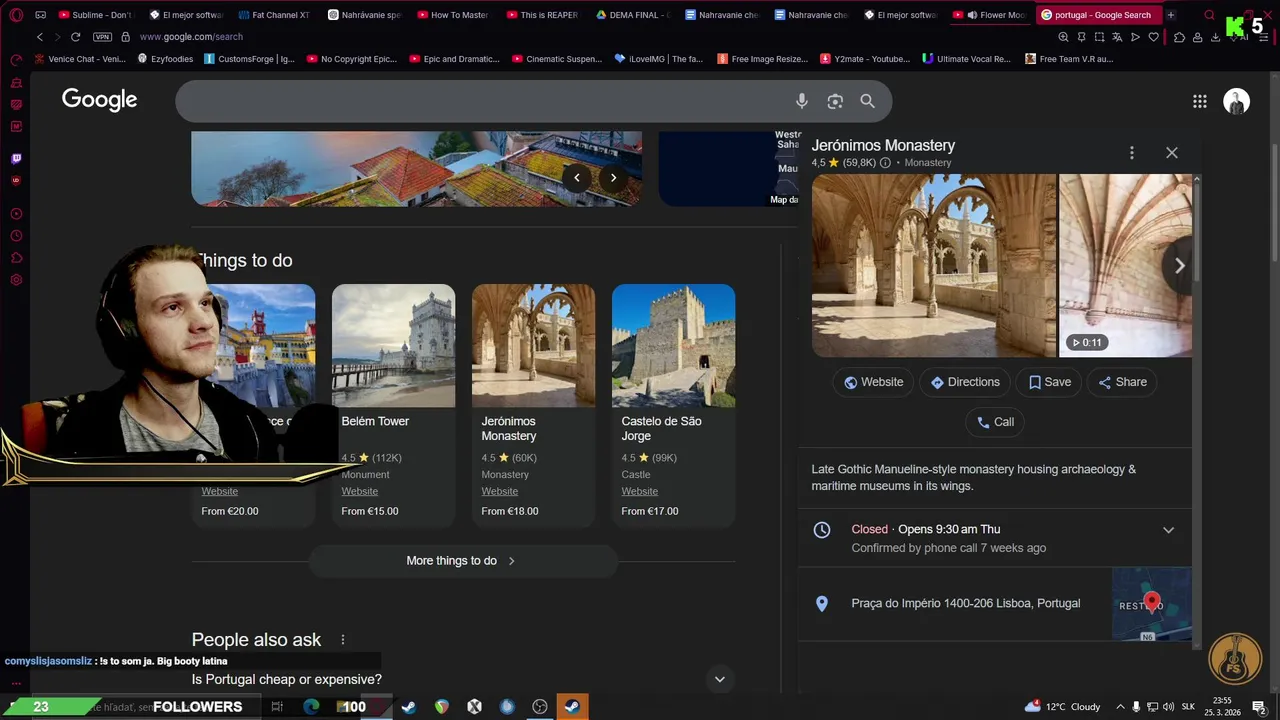Open a new browser tab
Viewport: 1280px width, 720px height.
(x=1171, y=15)
